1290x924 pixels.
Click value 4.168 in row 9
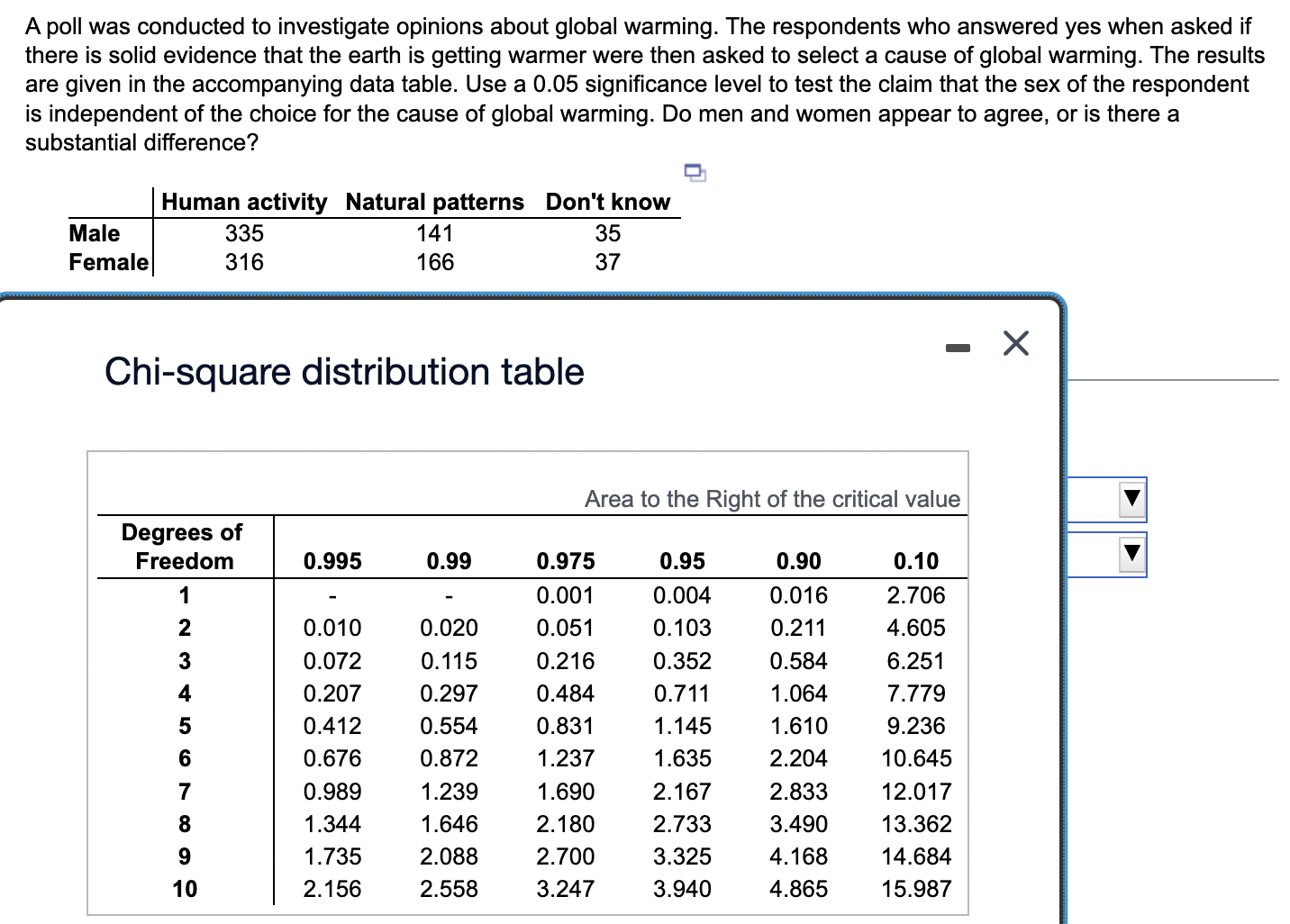point(799,856)
